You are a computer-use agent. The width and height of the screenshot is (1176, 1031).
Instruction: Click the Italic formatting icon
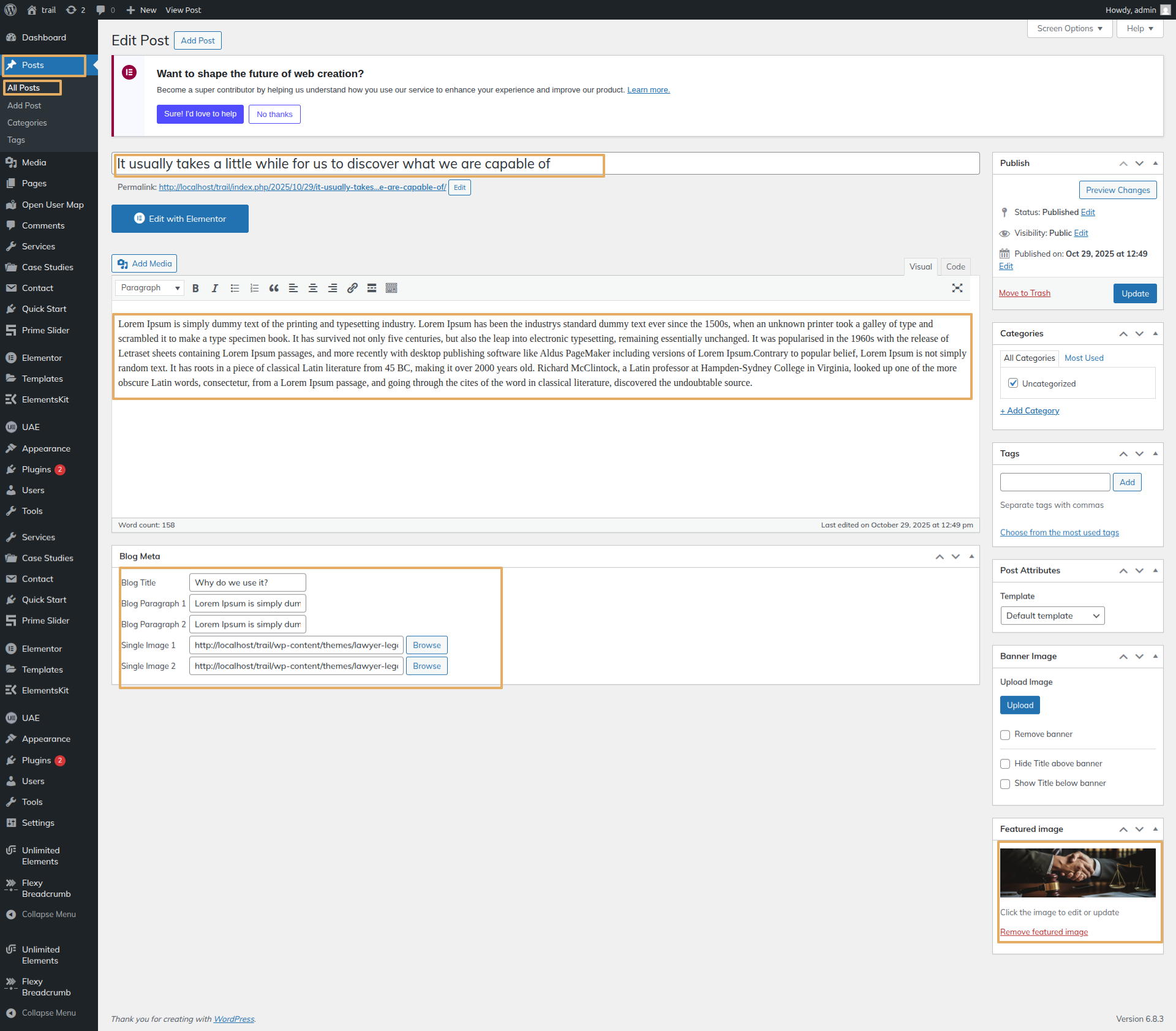coord(215,288)
